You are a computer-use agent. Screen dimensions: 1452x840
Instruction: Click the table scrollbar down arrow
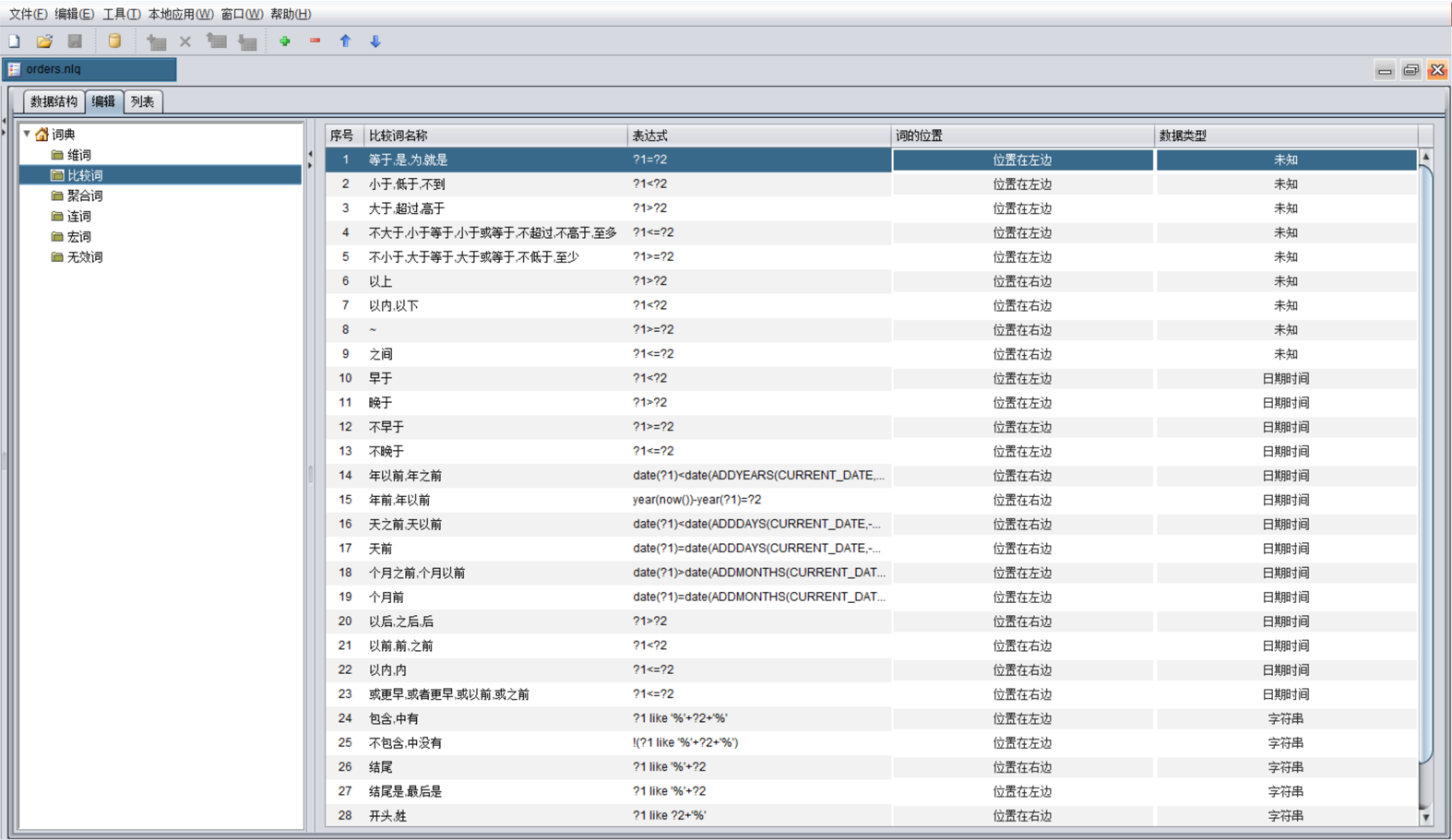coord(1425,817)
